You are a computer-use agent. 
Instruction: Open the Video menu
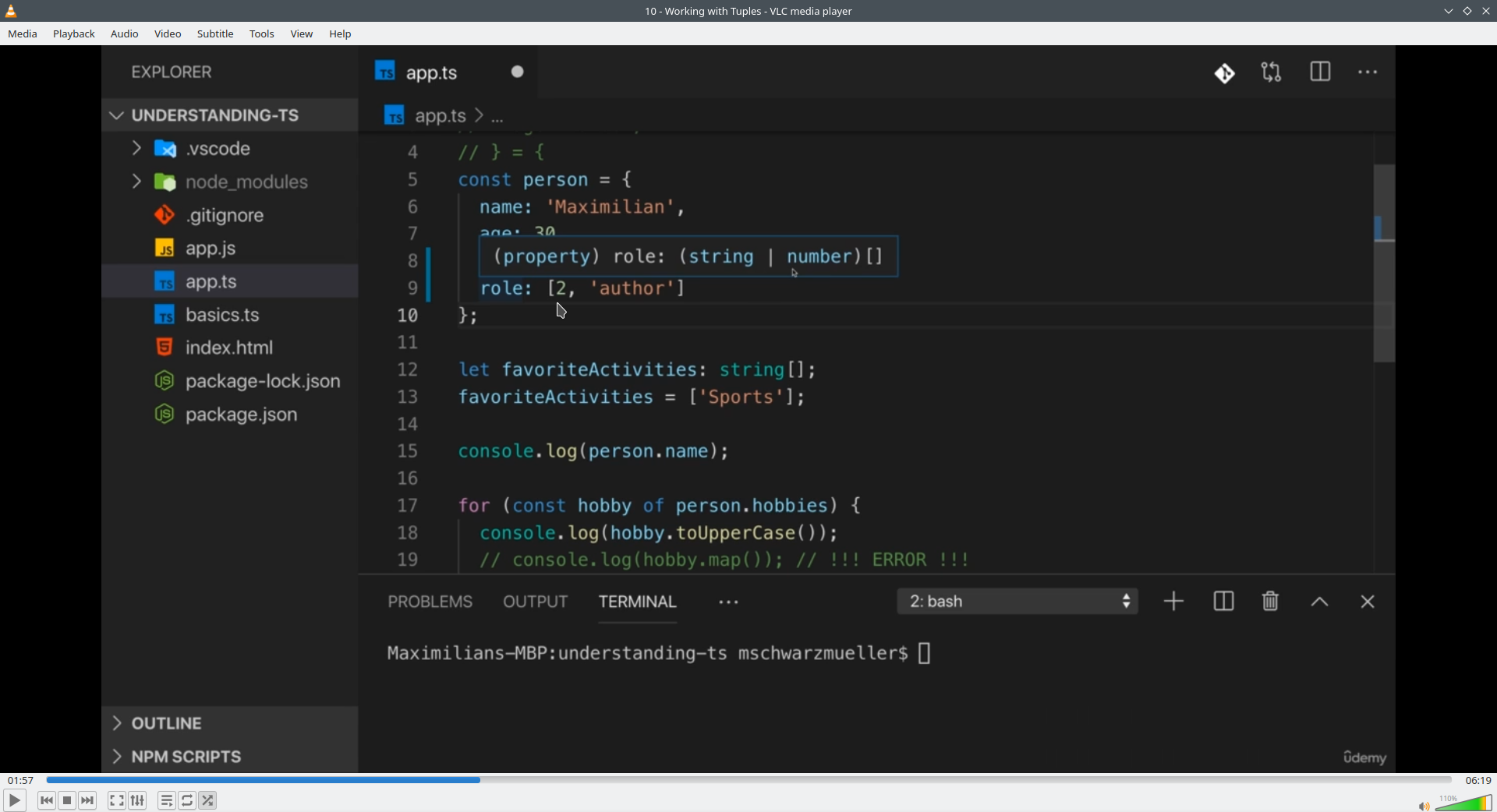(168, 34)
